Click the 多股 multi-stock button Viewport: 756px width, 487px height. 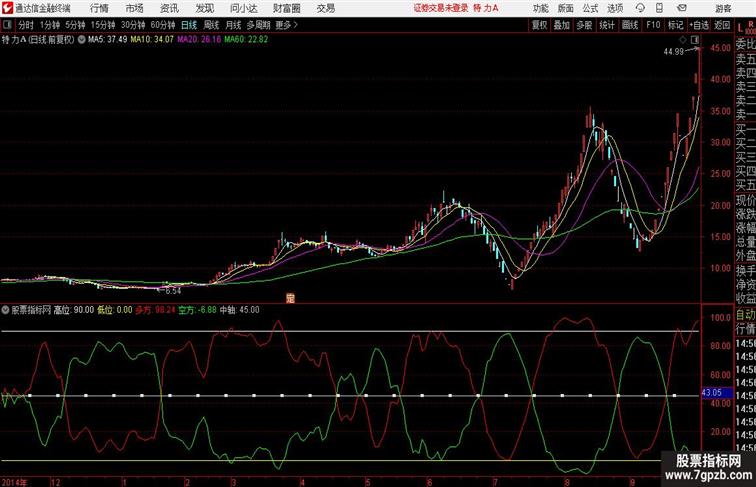pos(584,25)
